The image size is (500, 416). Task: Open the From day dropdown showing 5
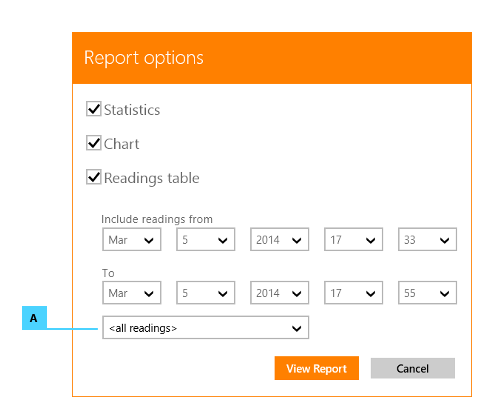click(206, 239)
